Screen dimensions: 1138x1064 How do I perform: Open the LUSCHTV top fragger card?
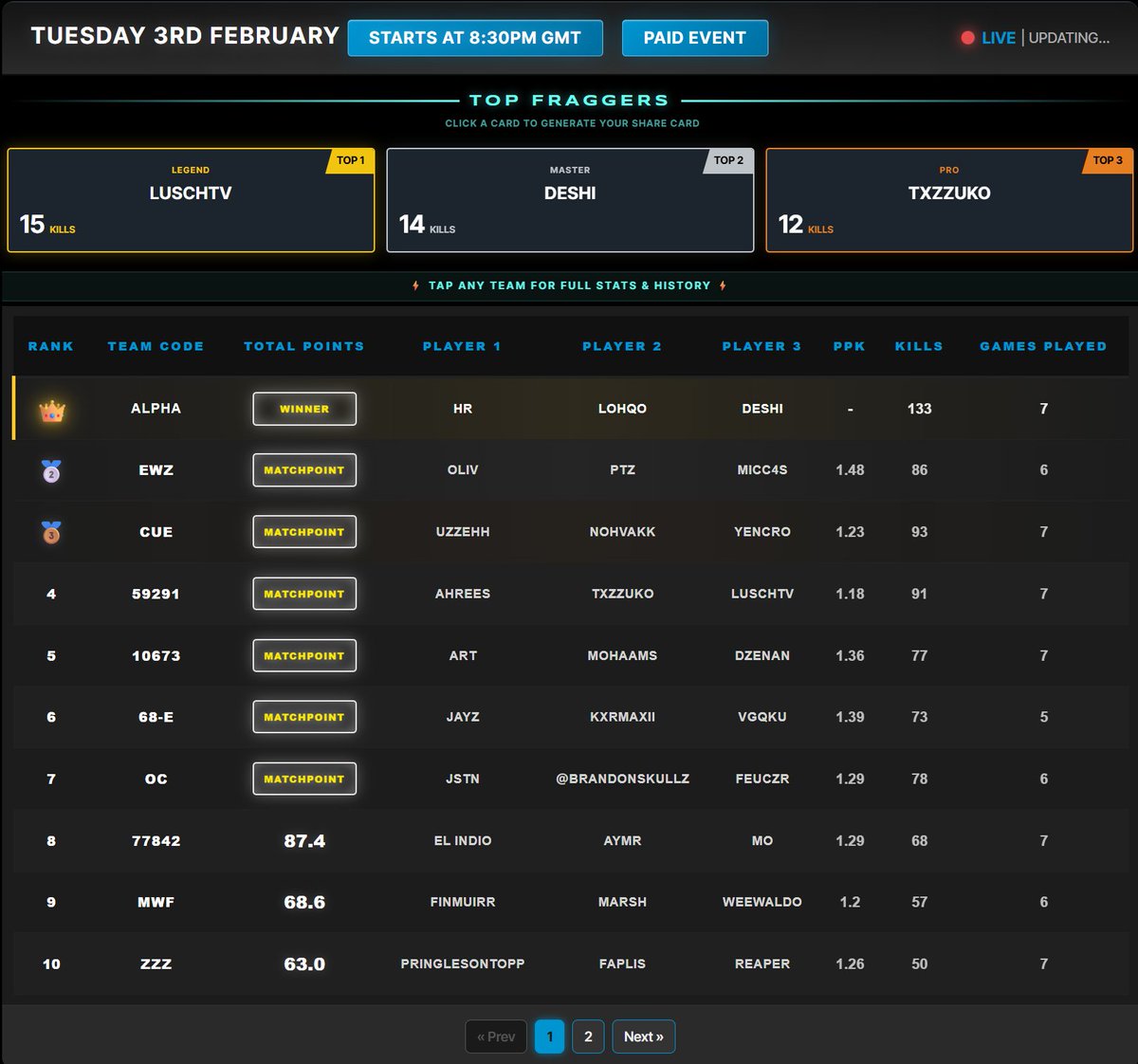pyautogui.click(x=191, y=200)
